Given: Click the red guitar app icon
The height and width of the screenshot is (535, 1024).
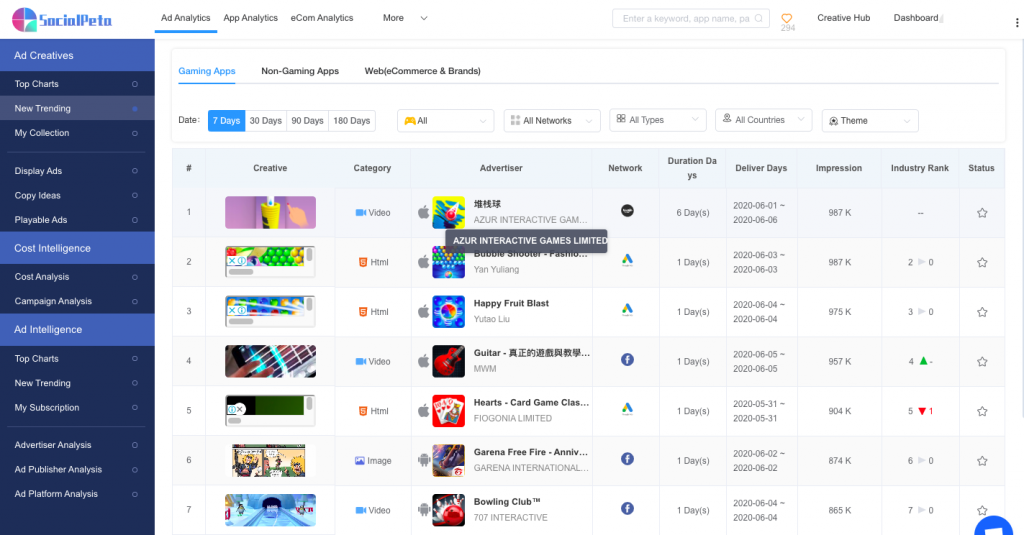Looking at the screenshot, I should pyautogui.click(x=448, y=361).
